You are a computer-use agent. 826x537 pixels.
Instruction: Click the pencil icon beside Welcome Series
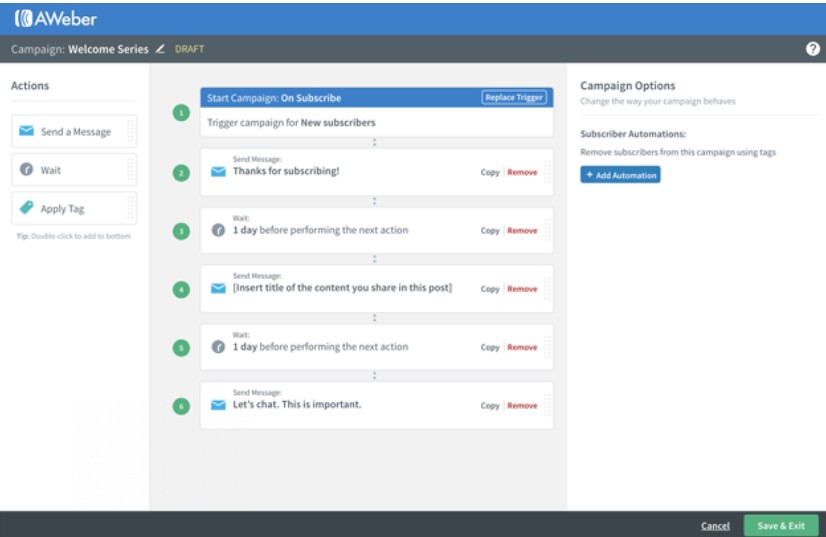pyautogui.click(x=160, y=49)
